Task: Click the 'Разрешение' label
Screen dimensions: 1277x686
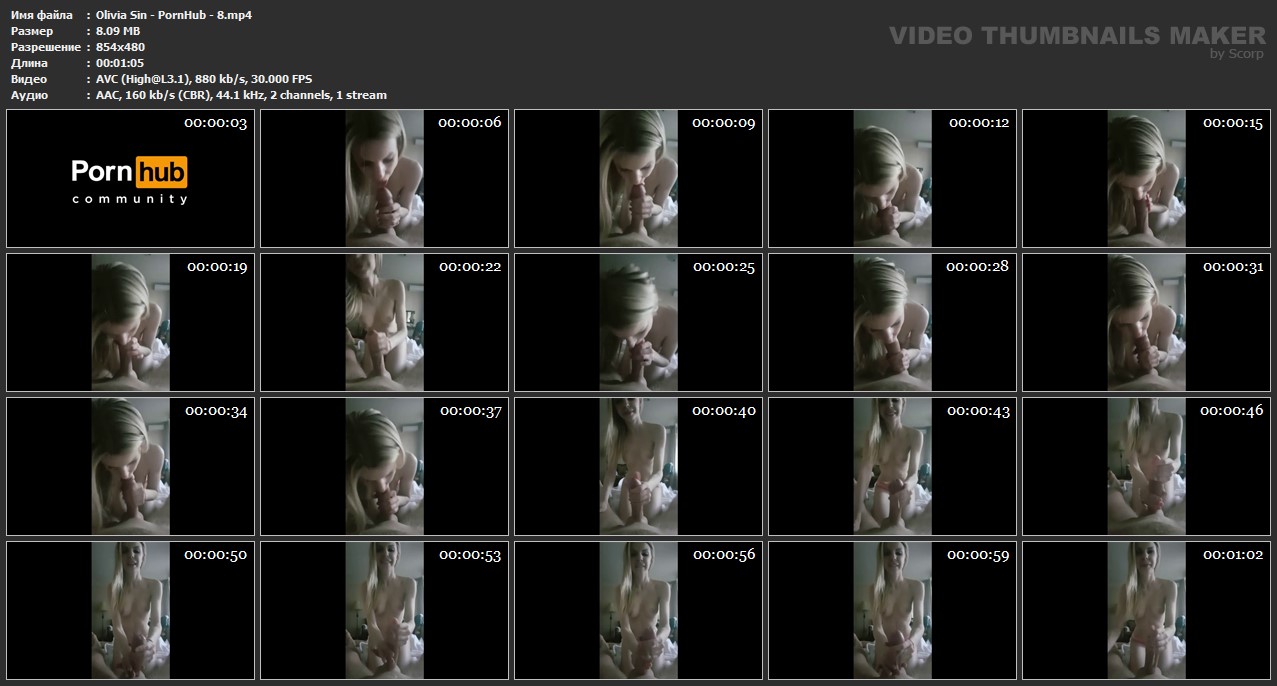Action: 45,47
